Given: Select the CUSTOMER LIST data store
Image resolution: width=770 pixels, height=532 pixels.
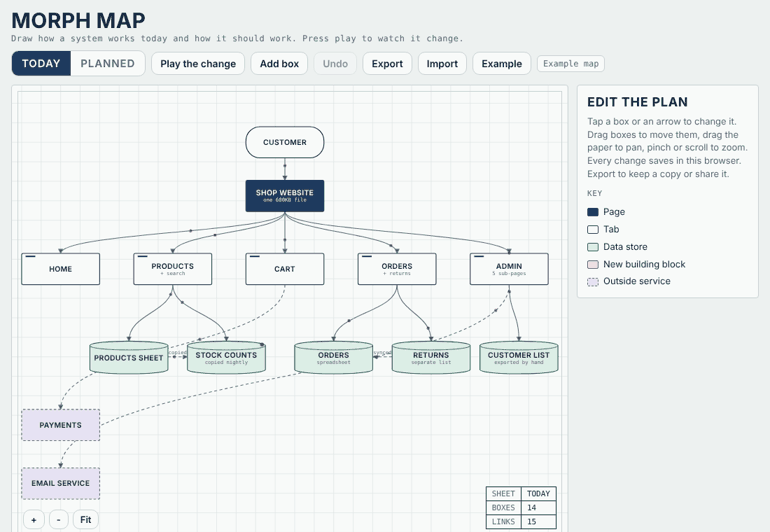Looking at the screenshot, I should [519, 358].
